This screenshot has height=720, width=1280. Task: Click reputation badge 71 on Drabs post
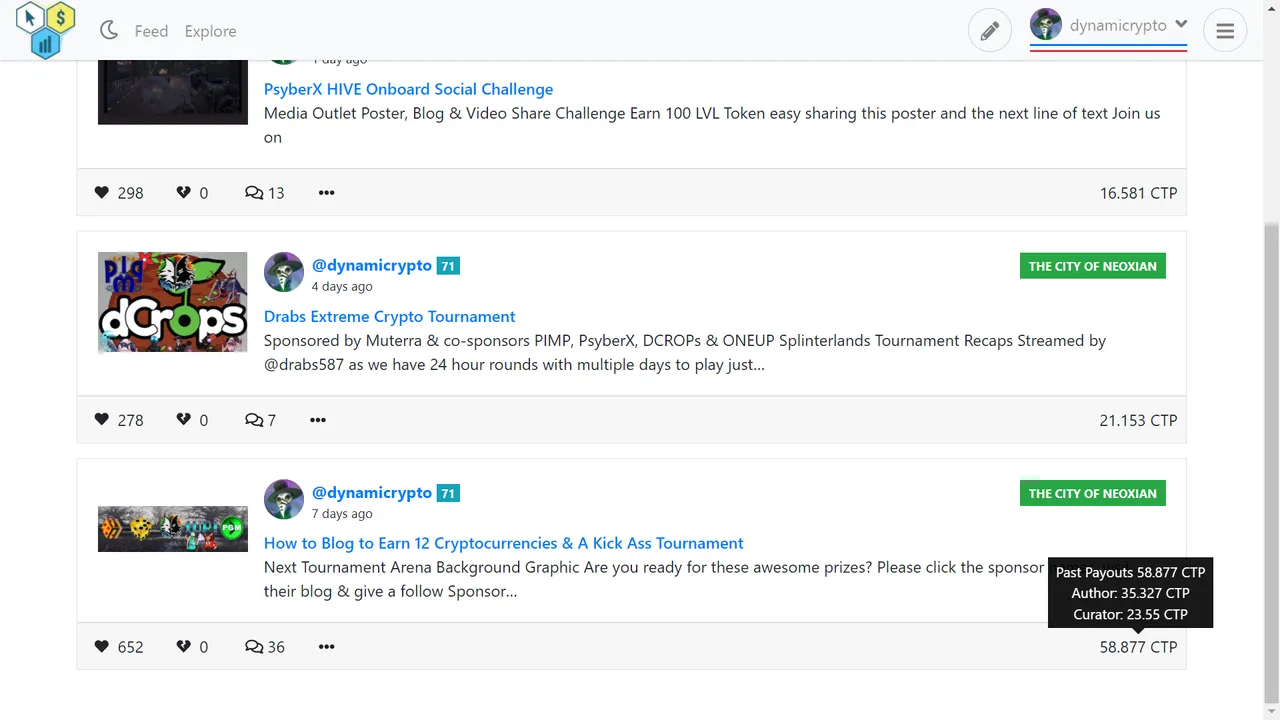click(448, 266)
